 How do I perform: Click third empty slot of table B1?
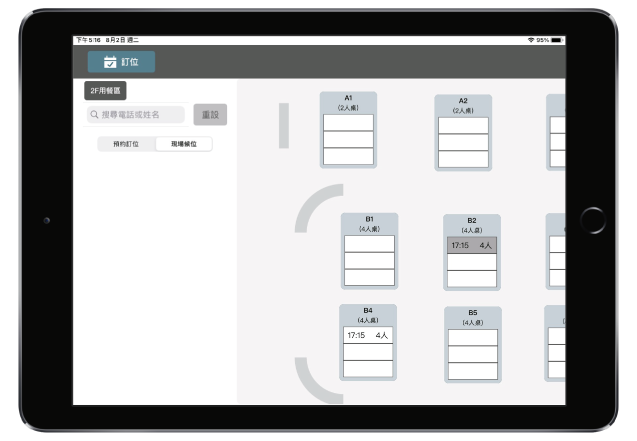(x=369, y=277)
